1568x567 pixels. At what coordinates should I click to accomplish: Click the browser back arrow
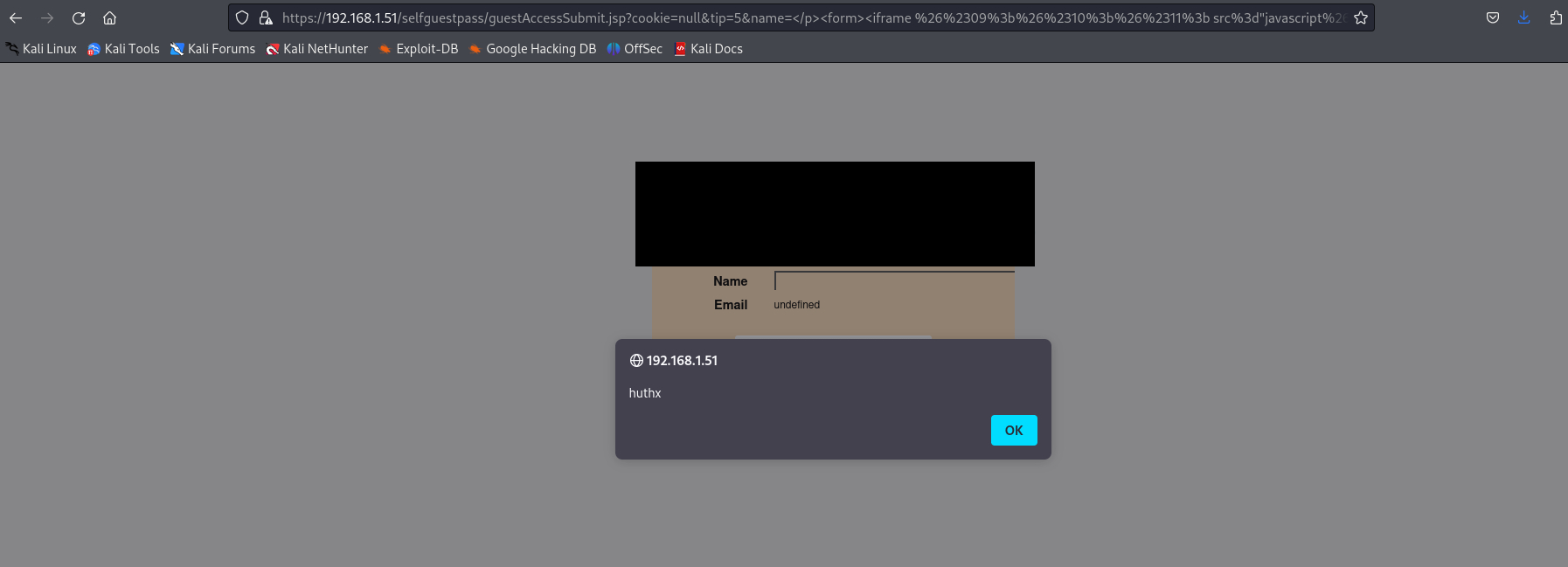click(x=16, y=17)
